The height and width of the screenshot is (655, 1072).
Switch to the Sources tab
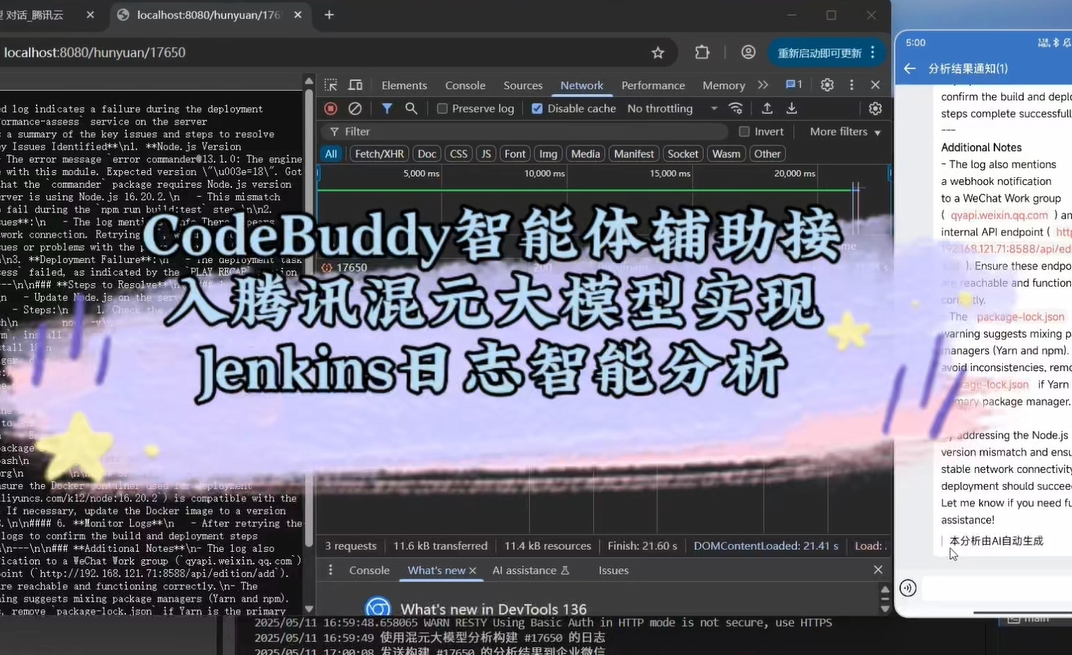pyautogui.click(x=523, y=85)
